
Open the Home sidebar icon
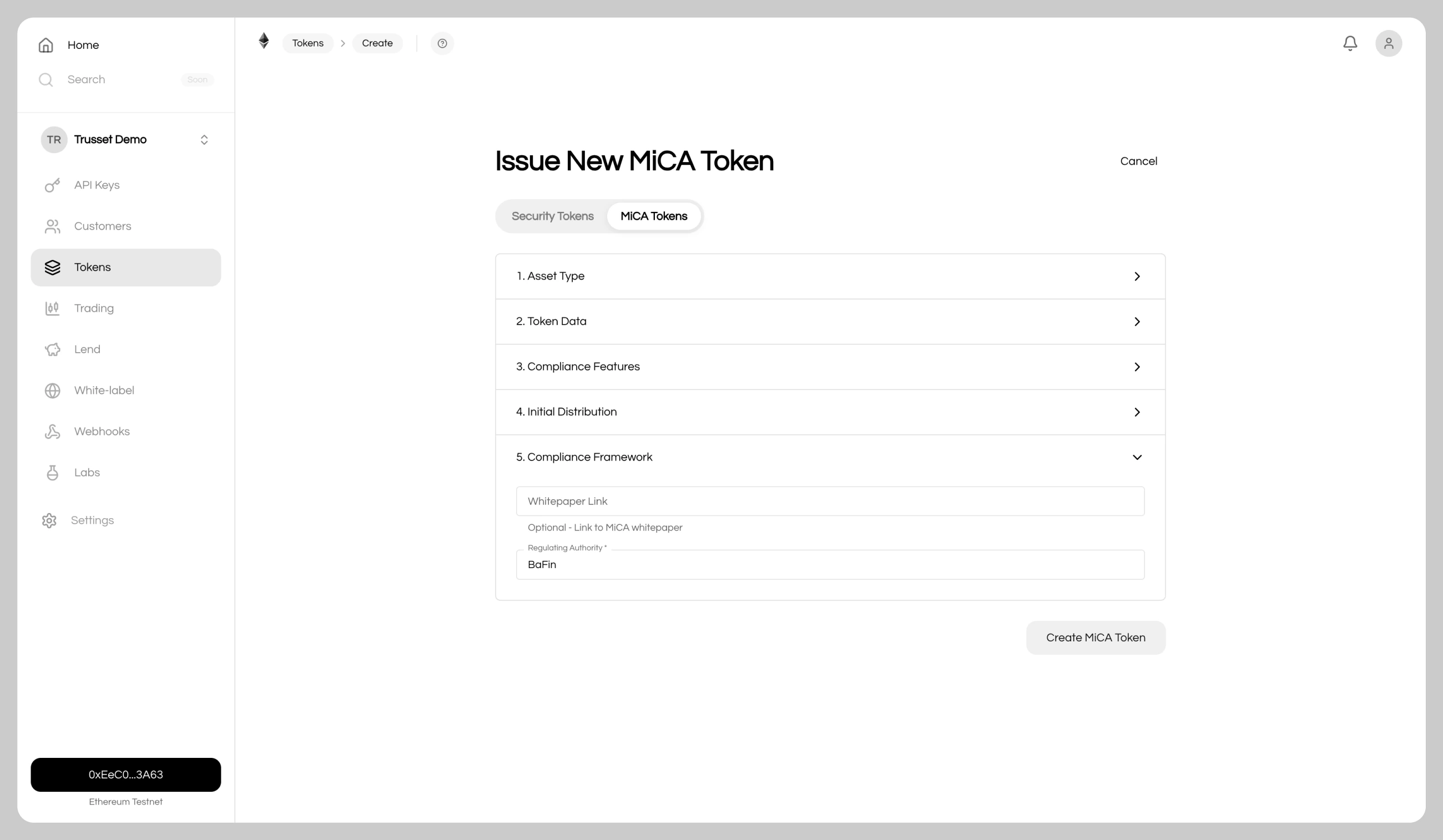click(47, 44)
